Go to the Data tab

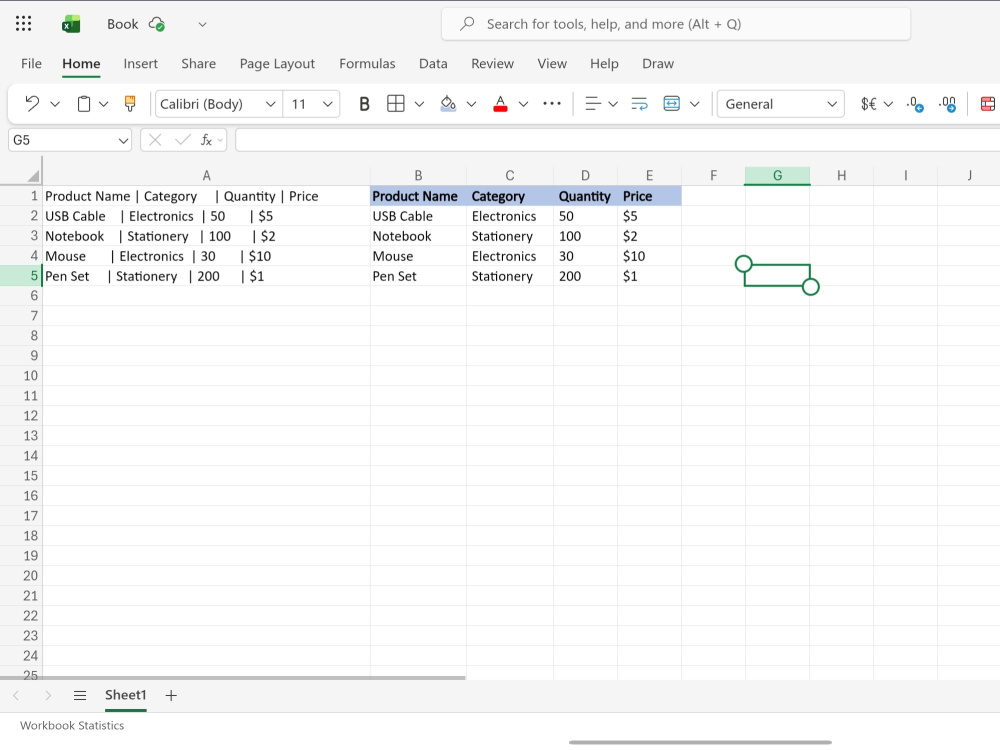[x=433, y=64]
